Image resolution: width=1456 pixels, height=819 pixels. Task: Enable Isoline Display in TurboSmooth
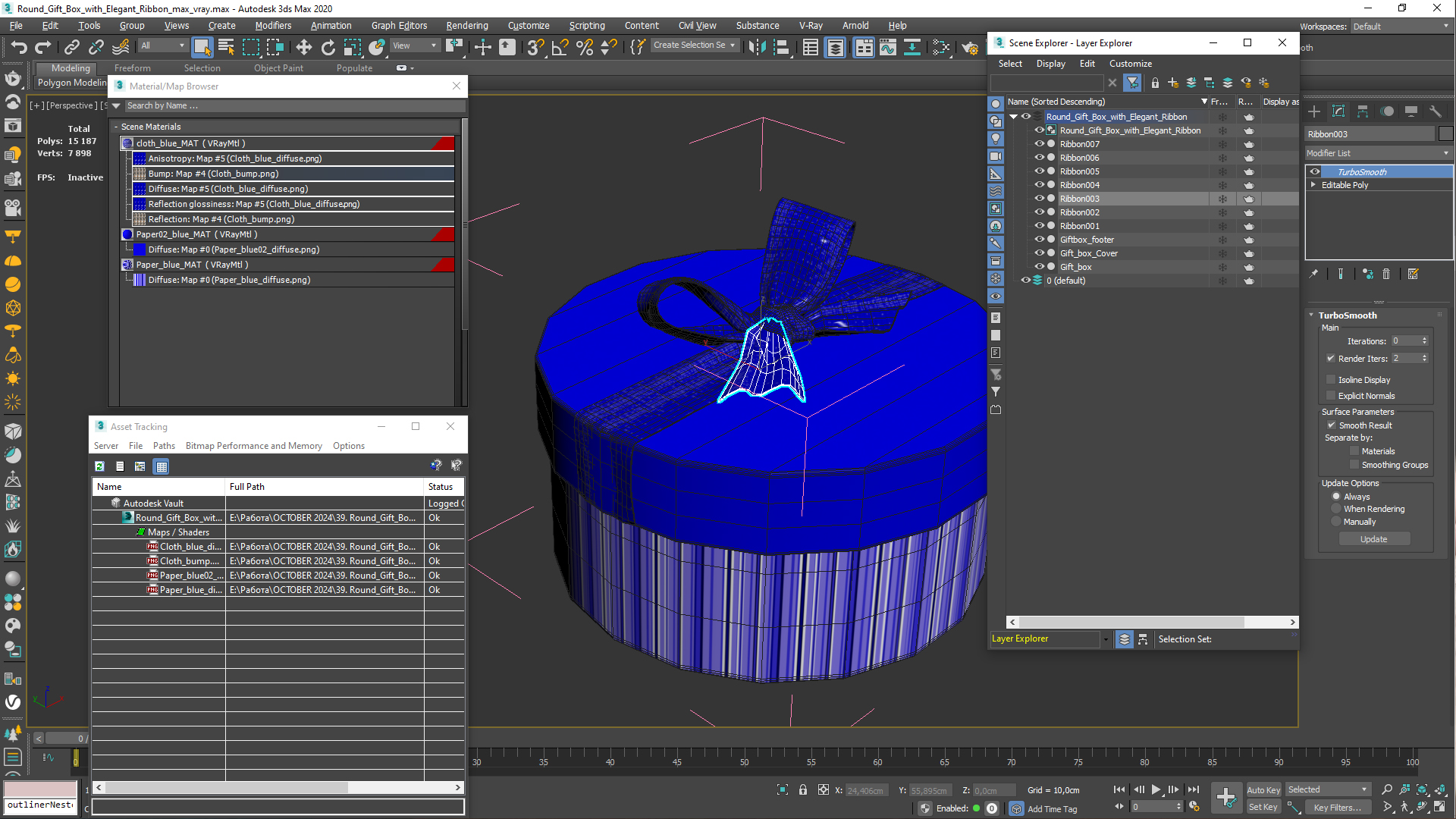click(x=1331, y=379)
